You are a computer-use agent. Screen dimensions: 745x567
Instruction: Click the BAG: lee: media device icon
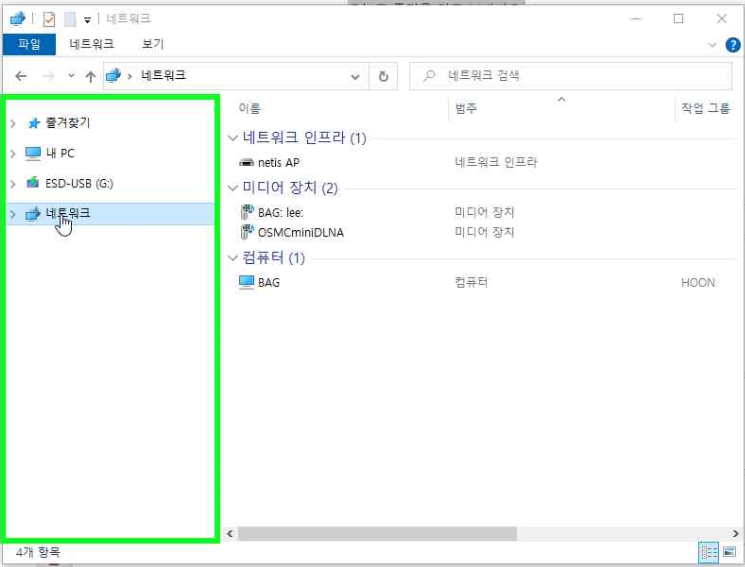coord(247,212)
